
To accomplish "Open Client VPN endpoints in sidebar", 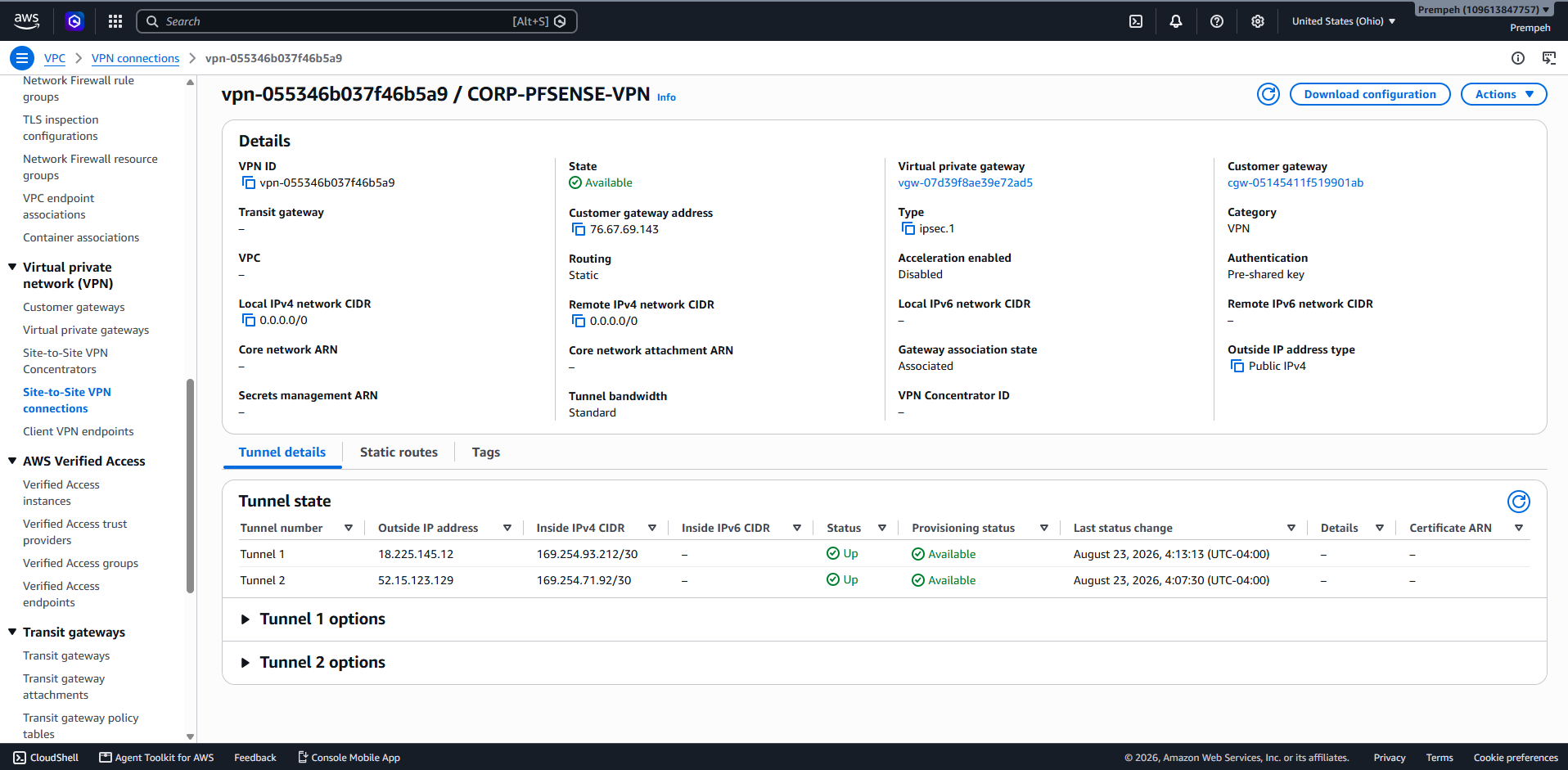I will point(78,431).
